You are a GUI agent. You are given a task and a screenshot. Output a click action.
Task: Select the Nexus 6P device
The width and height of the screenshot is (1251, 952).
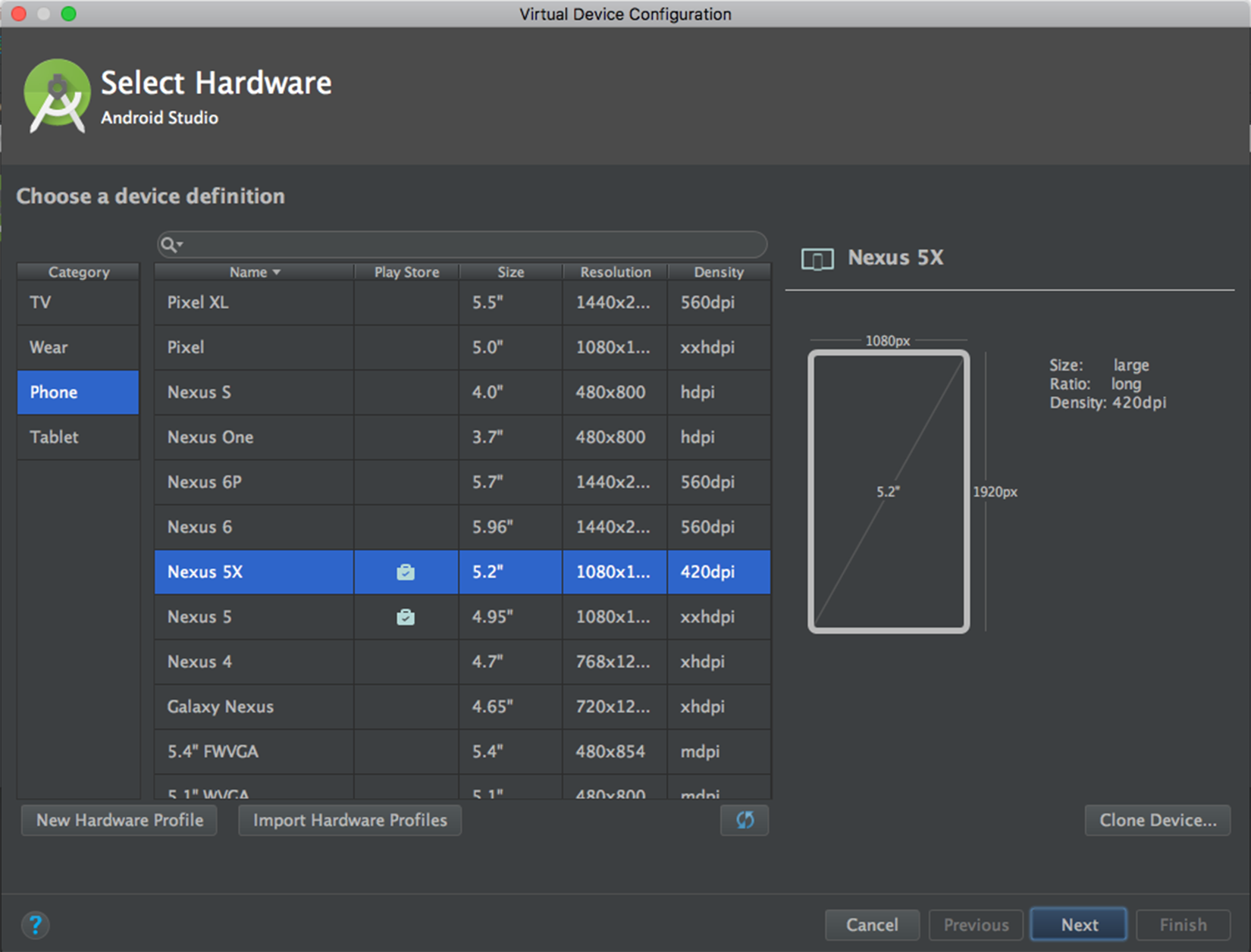click(204, 482)
